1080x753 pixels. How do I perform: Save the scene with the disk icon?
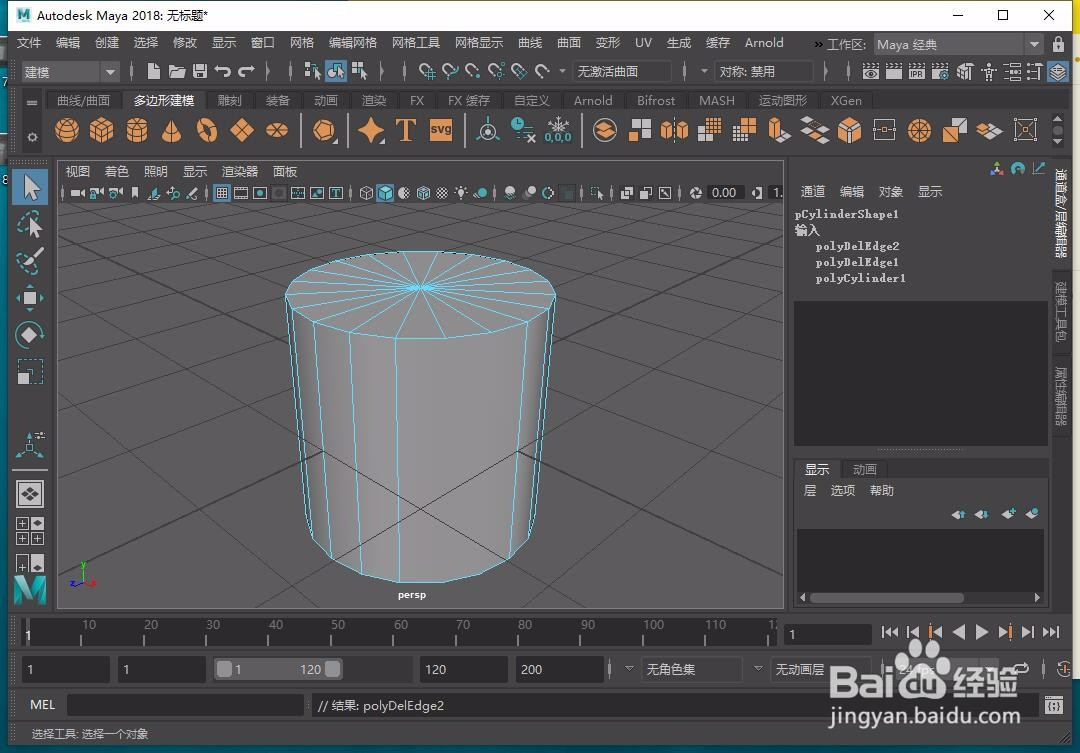[200, 71]
